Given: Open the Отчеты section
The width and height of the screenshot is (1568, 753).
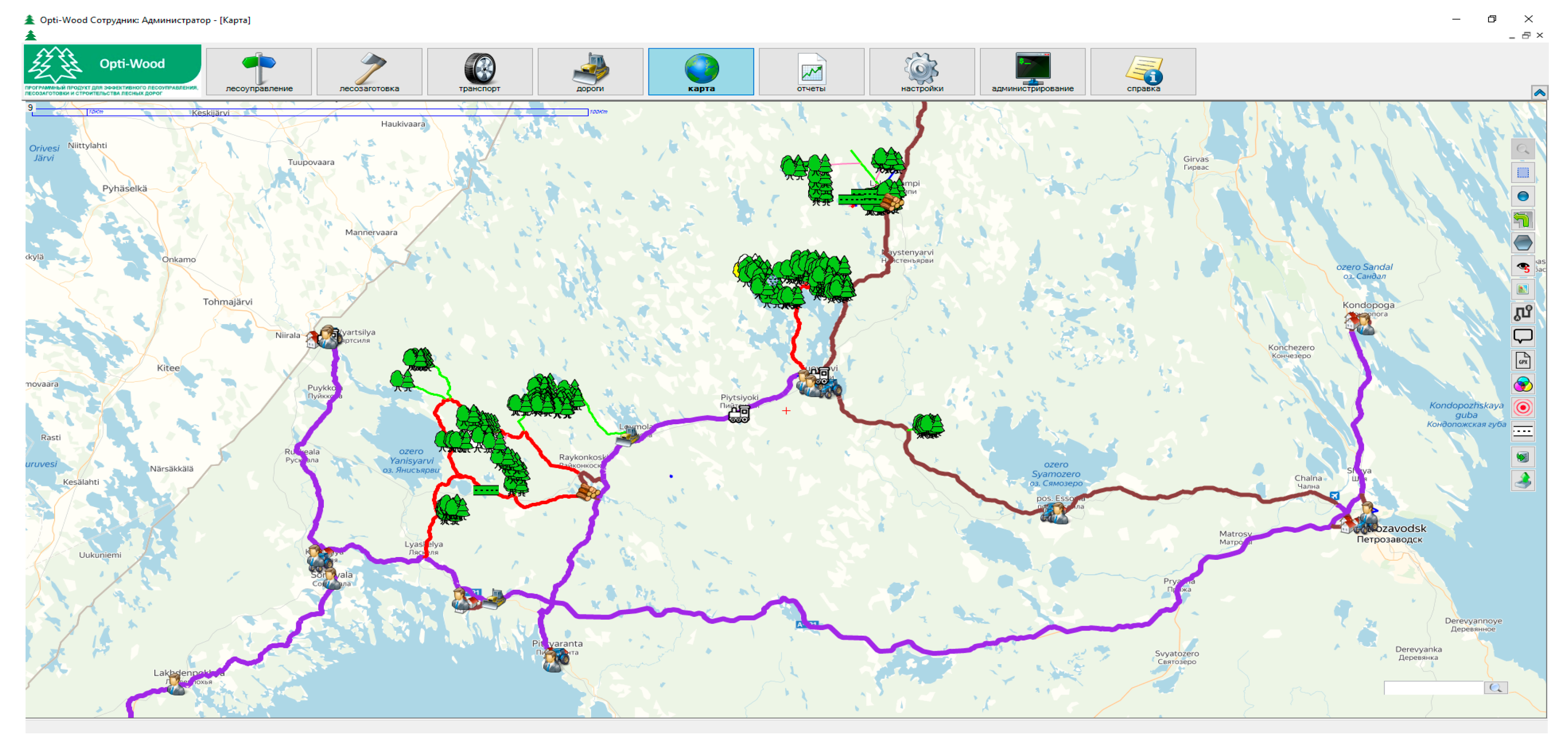Looking at the screenshot, I should click(811, 72).
